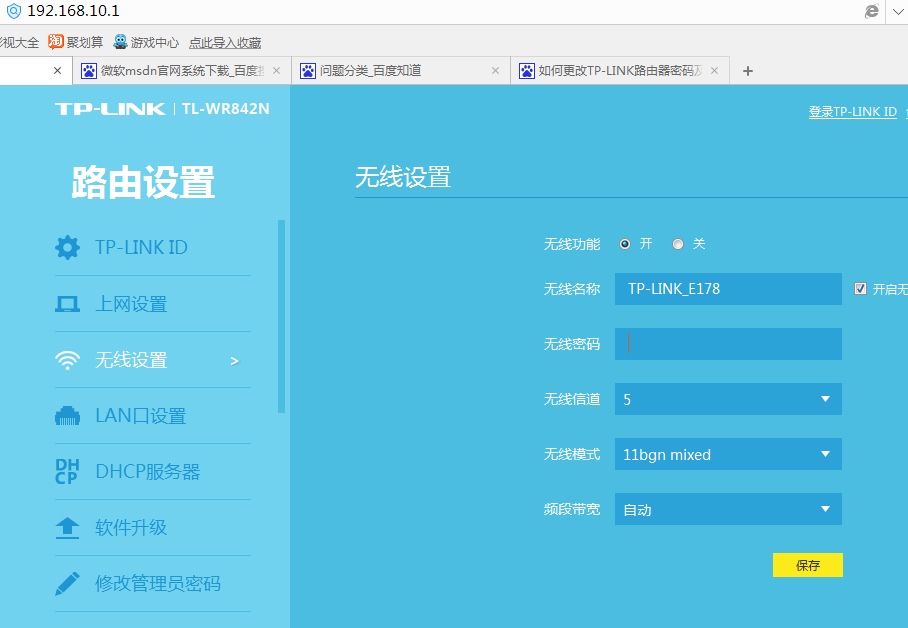
Task: Click the Baidu paw icon on 微软msdn tab
Action: (89, 71)
